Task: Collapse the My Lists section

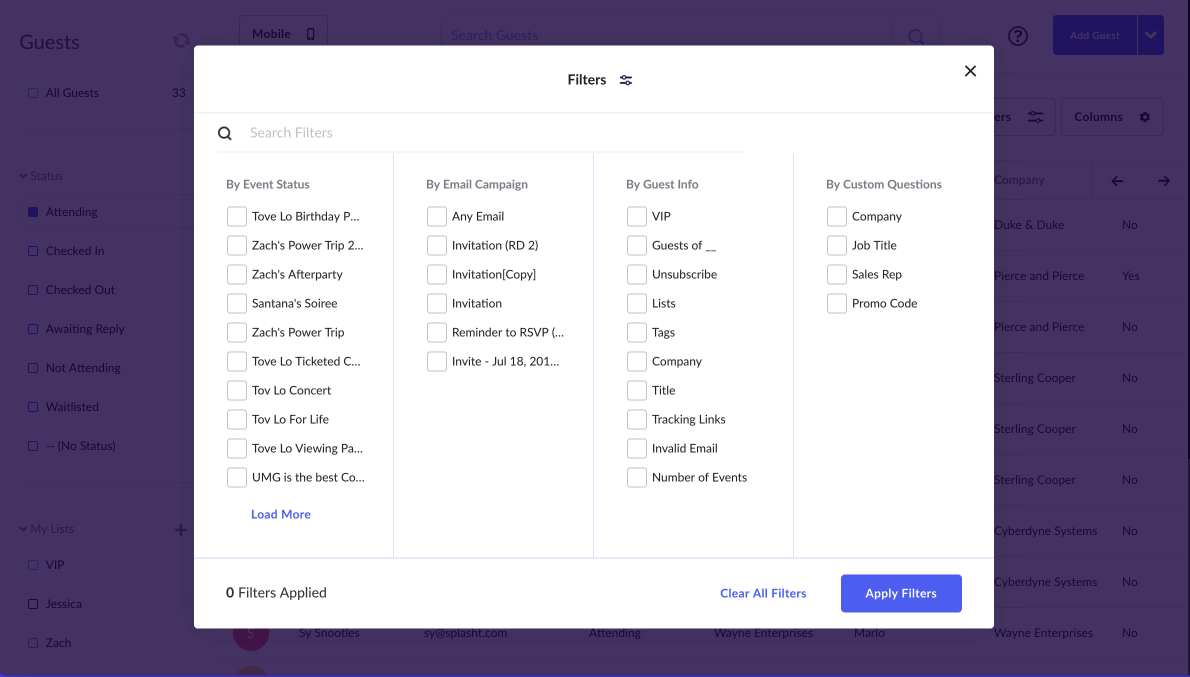Action: point(23,529)
